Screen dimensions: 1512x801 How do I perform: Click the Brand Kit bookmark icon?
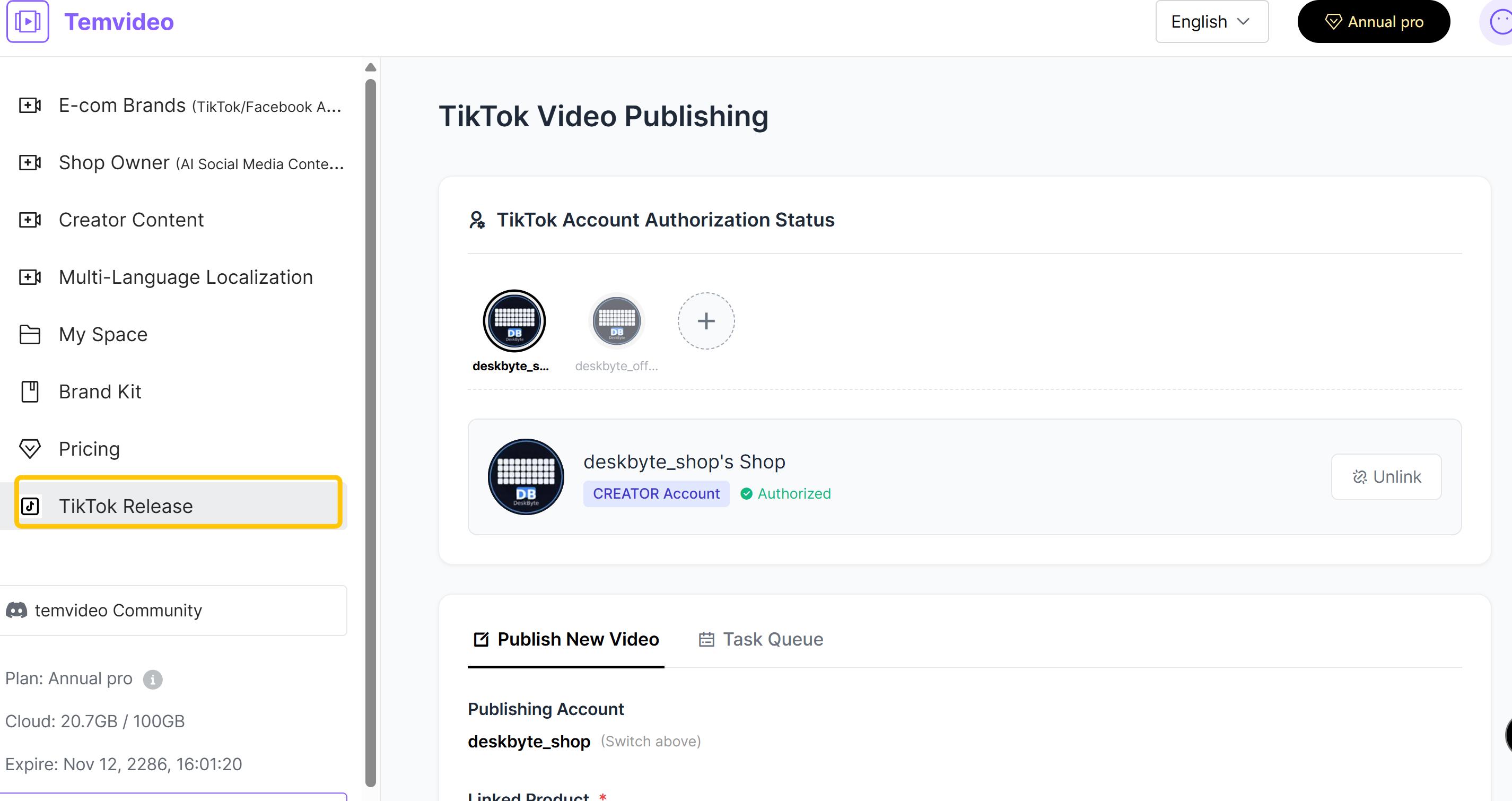click(x=30, y=391)
